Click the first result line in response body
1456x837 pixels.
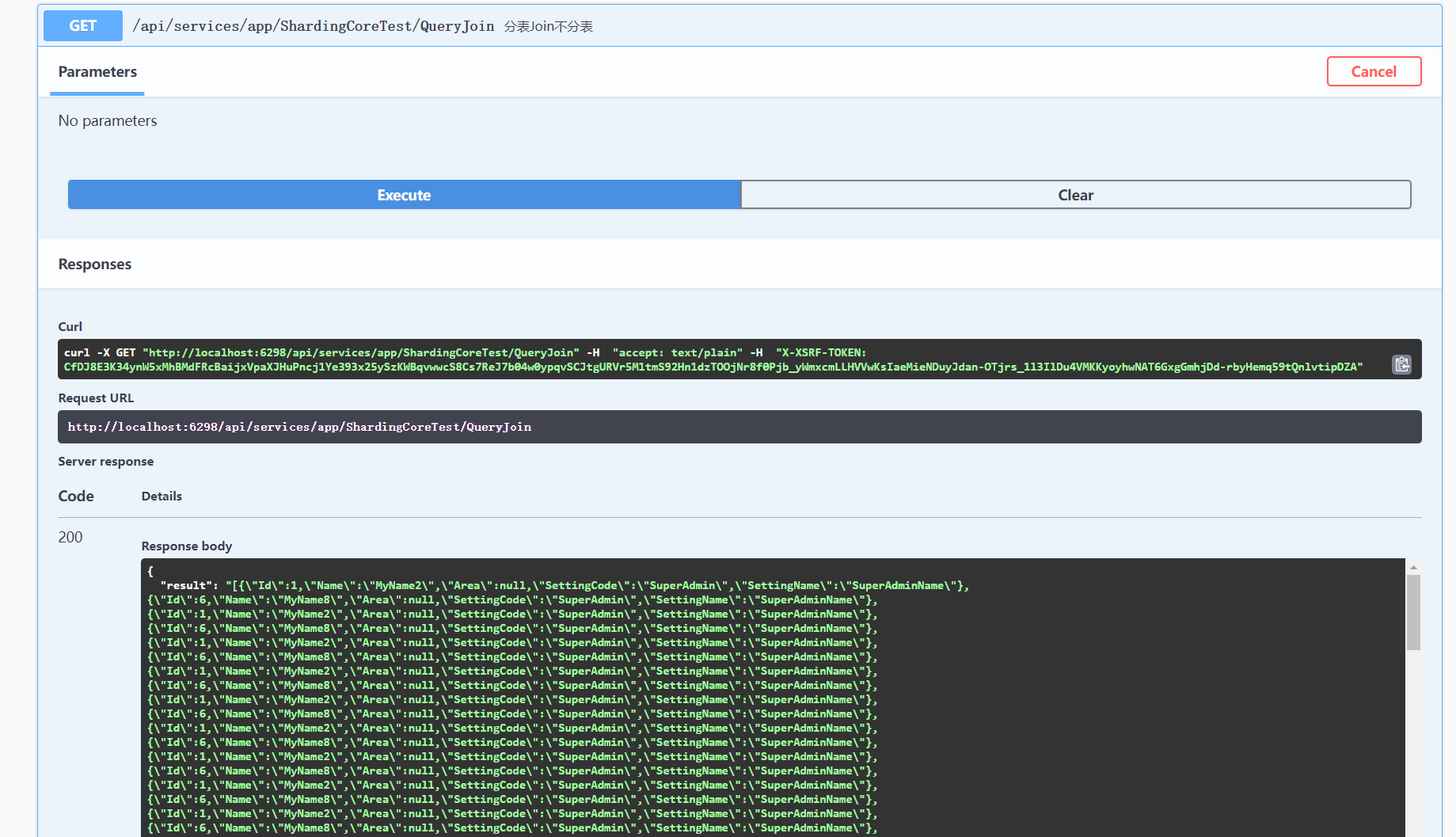pyautogui.click(x=564, y=586)
